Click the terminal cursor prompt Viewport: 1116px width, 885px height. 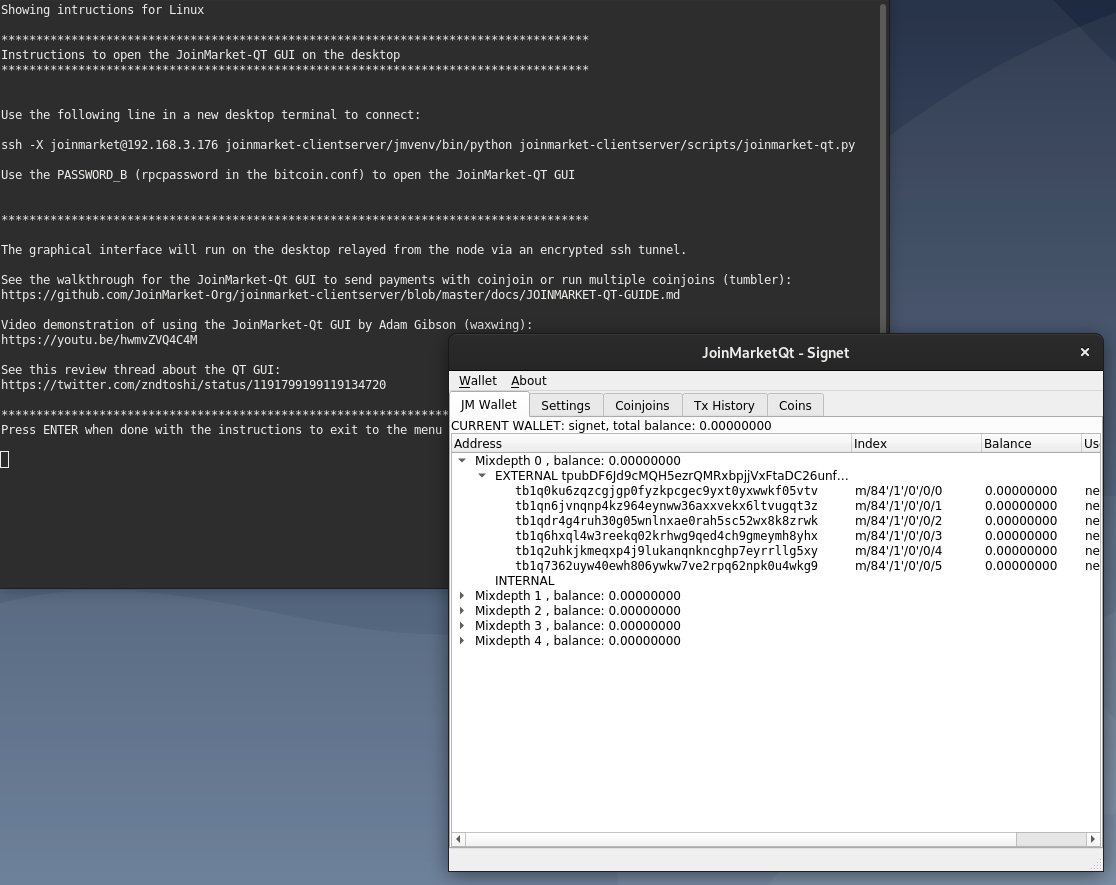(5, 459)
